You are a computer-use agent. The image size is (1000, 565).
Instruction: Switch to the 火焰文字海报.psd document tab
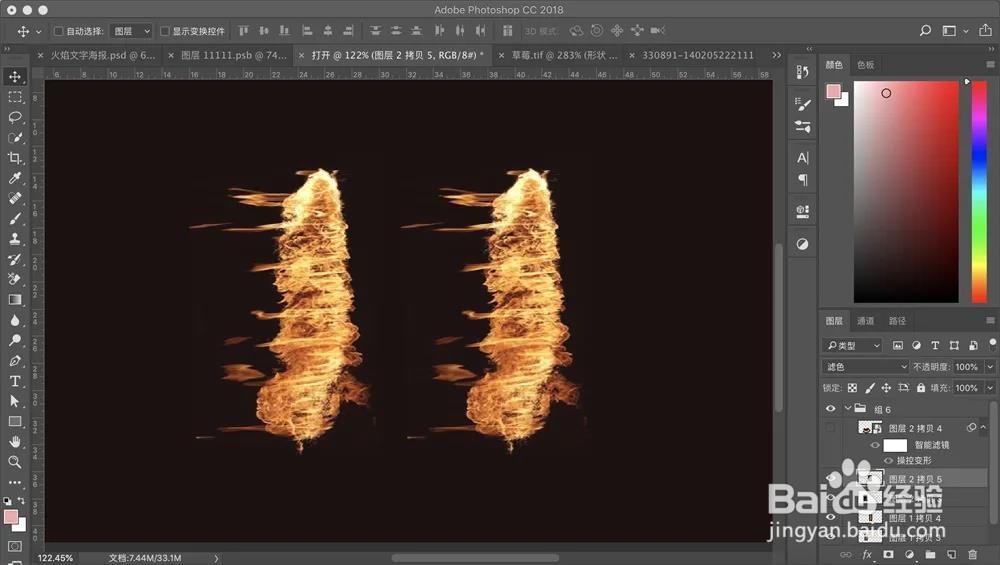pyautogui.click(x=103, y=55)
